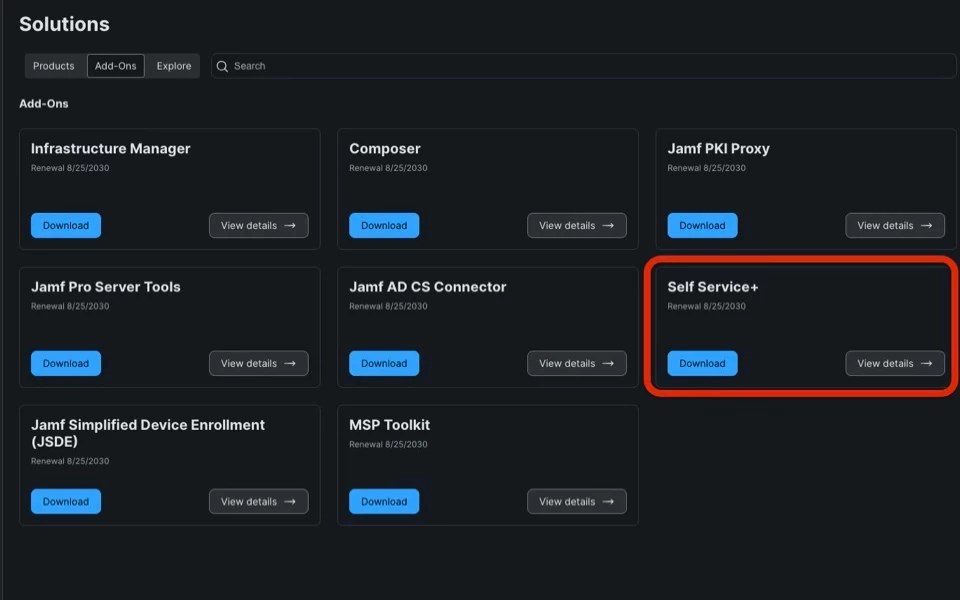
Task: Download Jamf PKI Proxy
Action: 702,226
